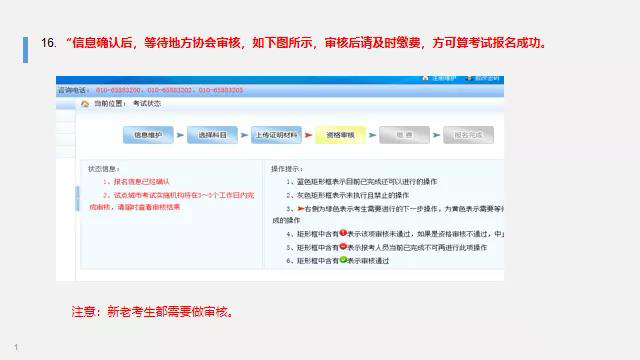
Task: Open the 信息维护 step button
Action: click(148, 135)
